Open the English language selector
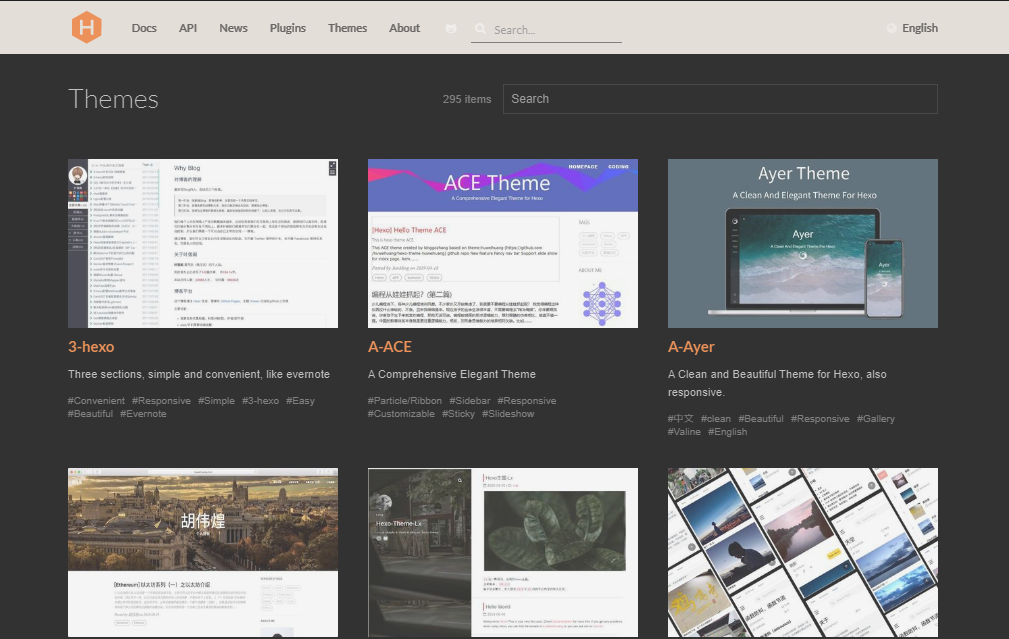This screenshot has width=1009, height=639. 920,28
